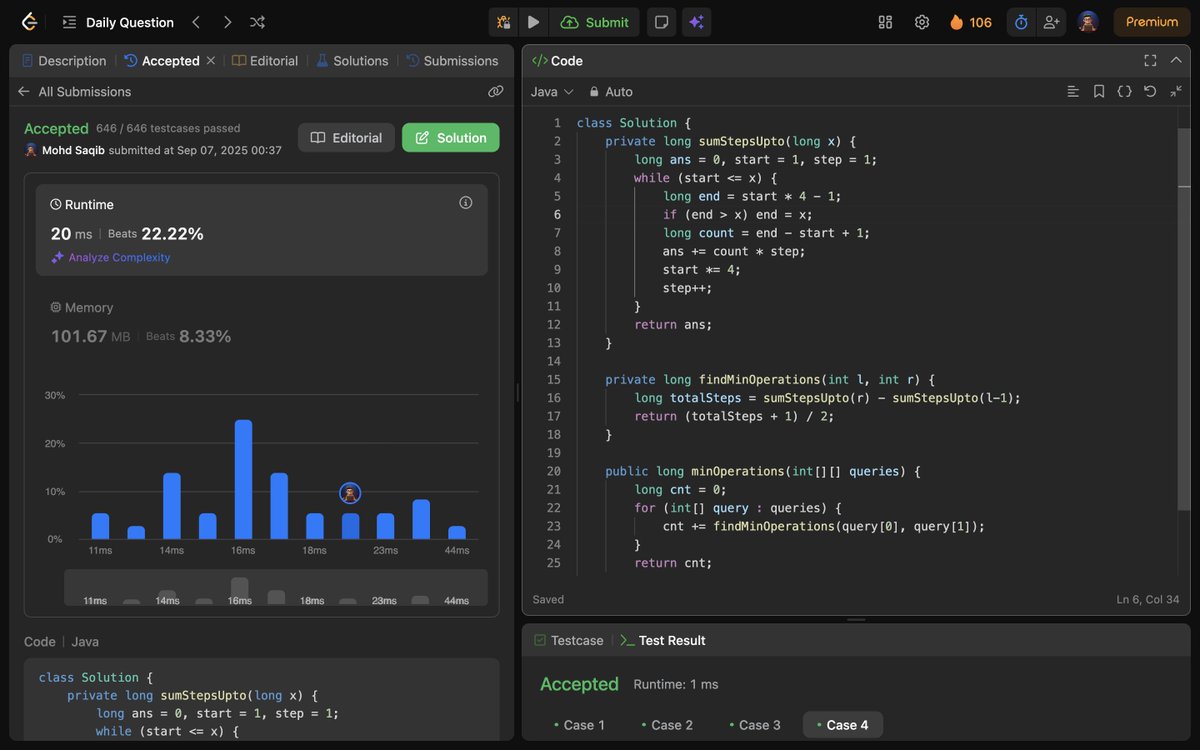
Task: Click the tallest 16ms runtime bar
Action: (243, 479)
